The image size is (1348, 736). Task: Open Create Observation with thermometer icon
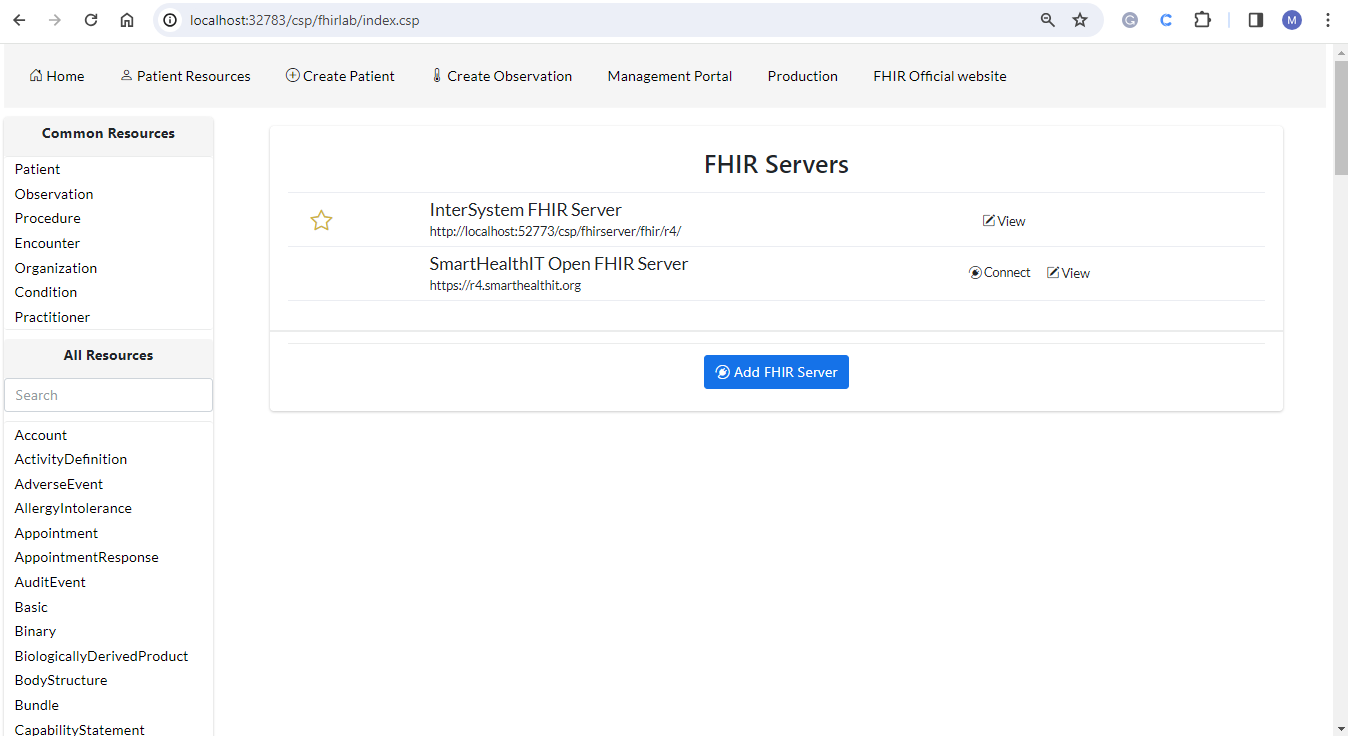501,76
